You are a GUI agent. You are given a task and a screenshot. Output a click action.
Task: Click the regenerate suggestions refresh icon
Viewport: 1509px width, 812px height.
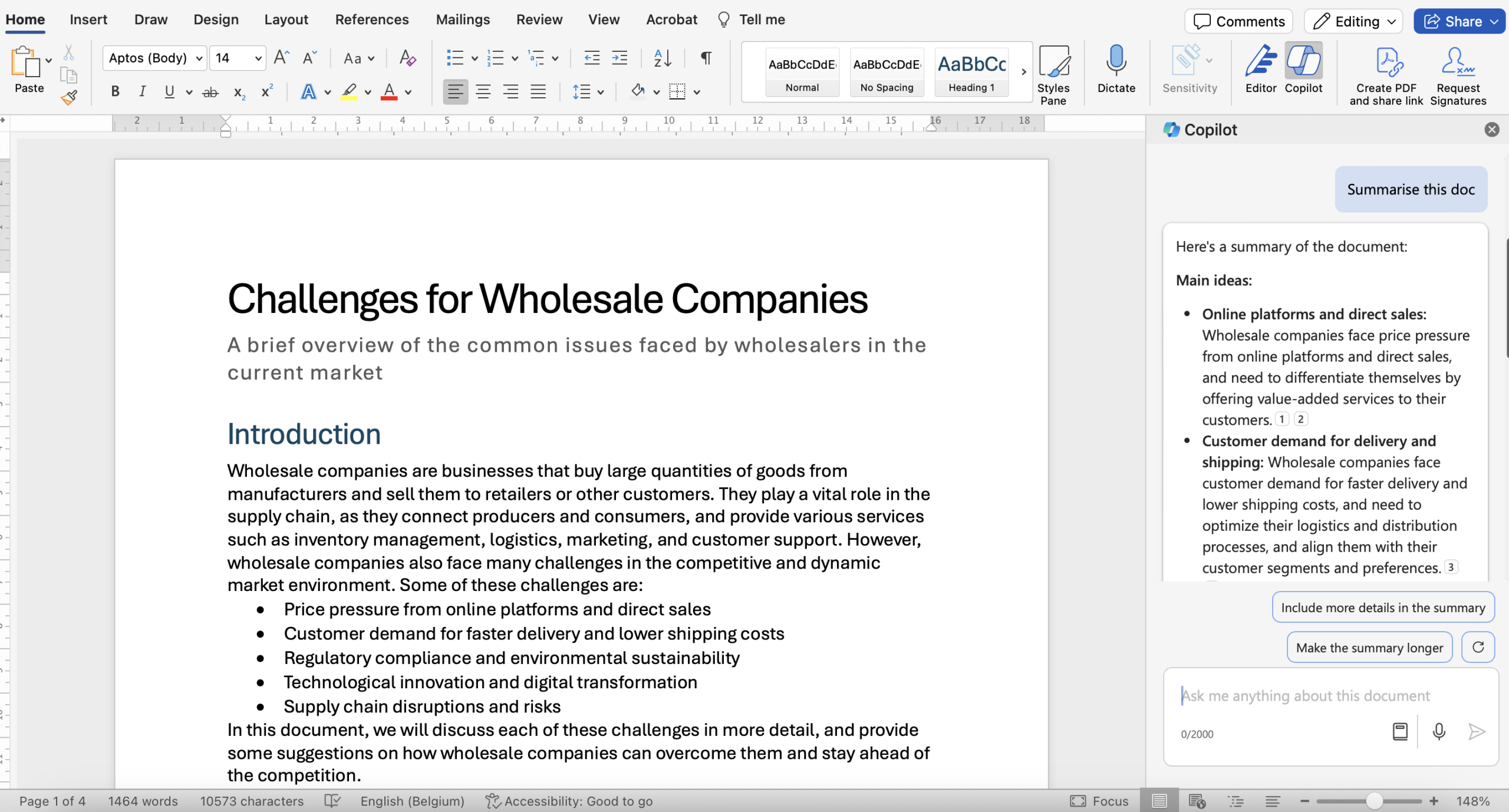1478,647
